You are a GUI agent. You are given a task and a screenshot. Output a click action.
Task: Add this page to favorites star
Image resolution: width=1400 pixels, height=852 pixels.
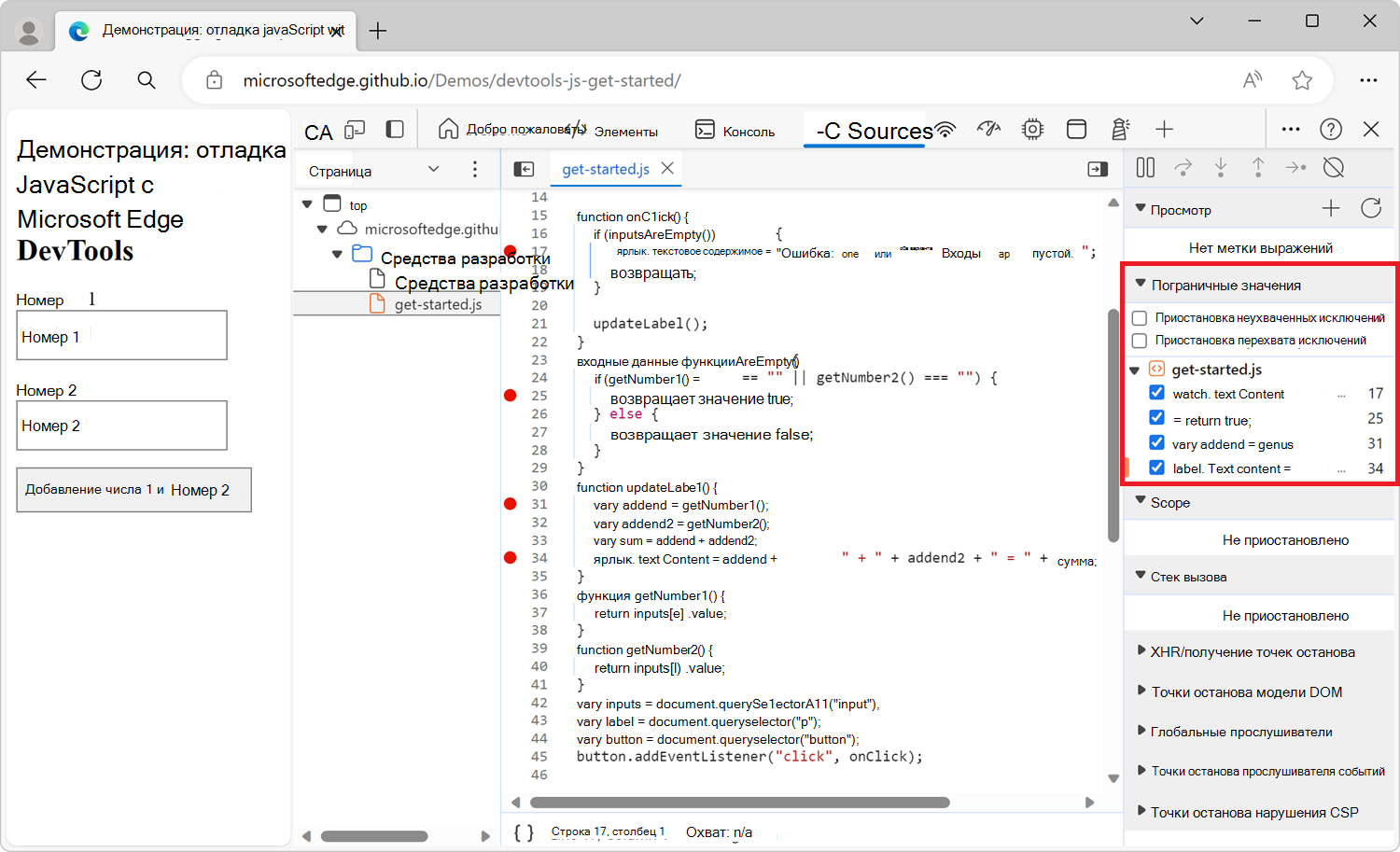point(1302,80)
